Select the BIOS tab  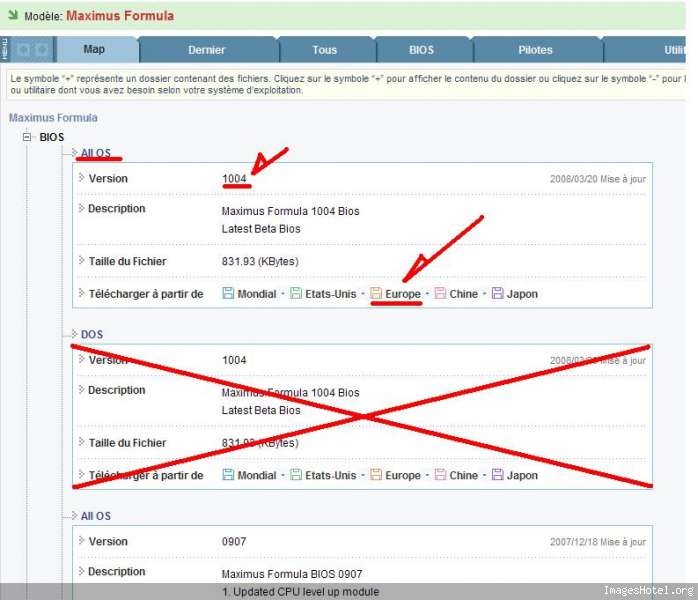[x=423, y=50]
